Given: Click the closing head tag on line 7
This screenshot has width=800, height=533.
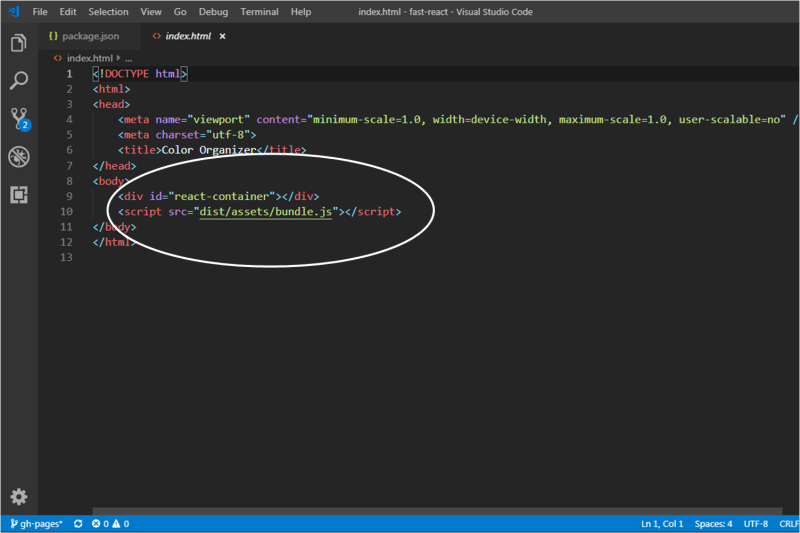Looking at the screenshot, I should tap(114, 166).
